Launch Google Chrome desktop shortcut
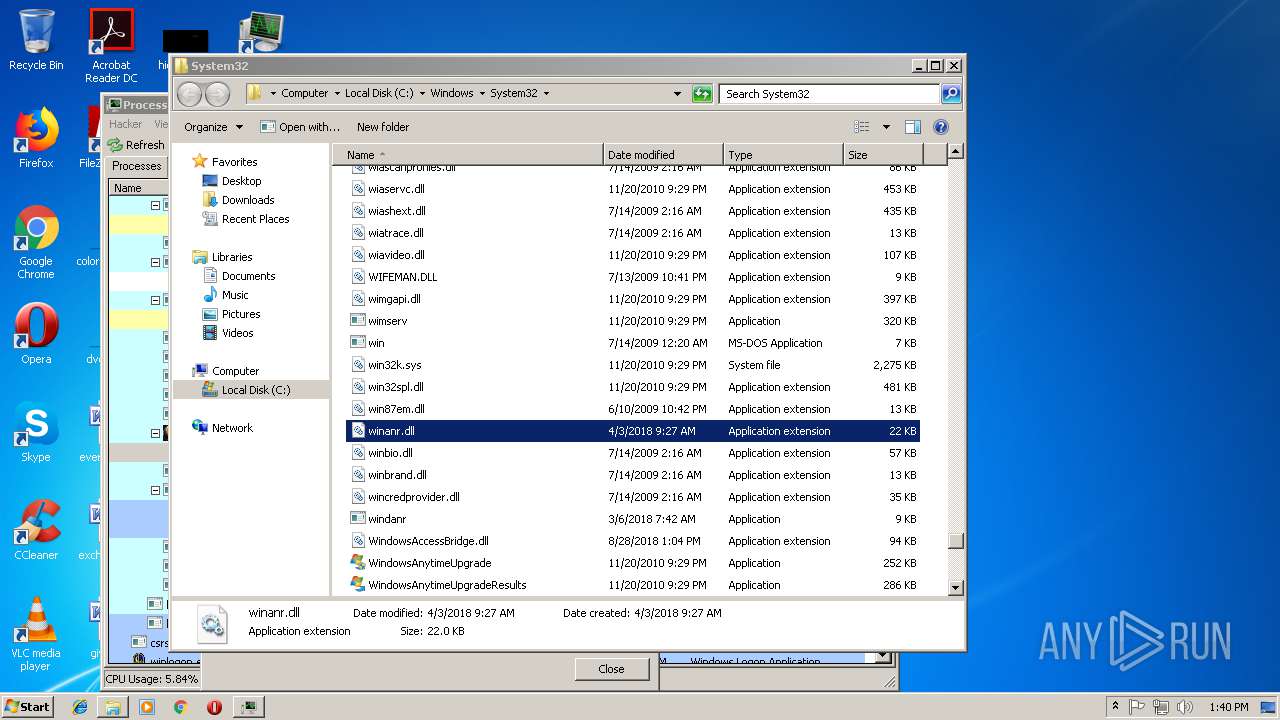Image resolution: width=1280 pixels, height=720 pixels. pyautogui.click(x=36, y=242)
